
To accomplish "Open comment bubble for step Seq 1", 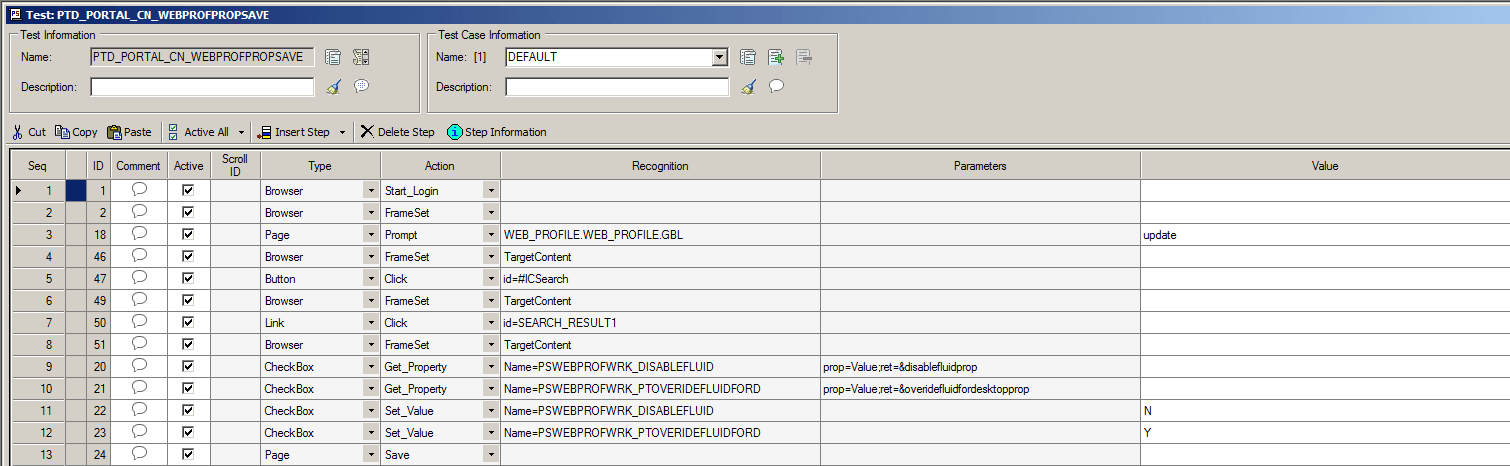I will pos(139,190).
